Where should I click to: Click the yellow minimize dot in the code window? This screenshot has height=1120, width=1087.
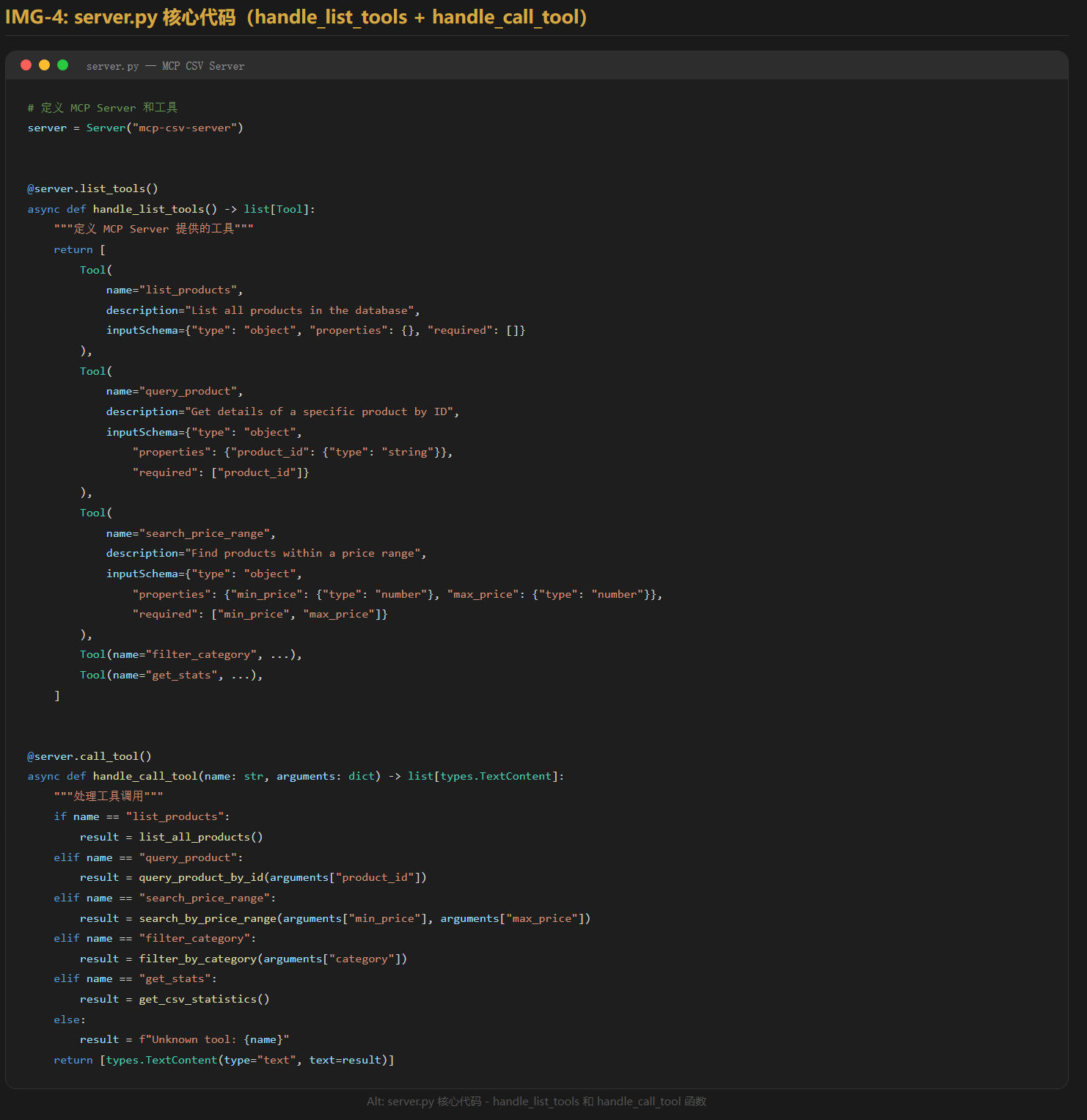(44, 65)
